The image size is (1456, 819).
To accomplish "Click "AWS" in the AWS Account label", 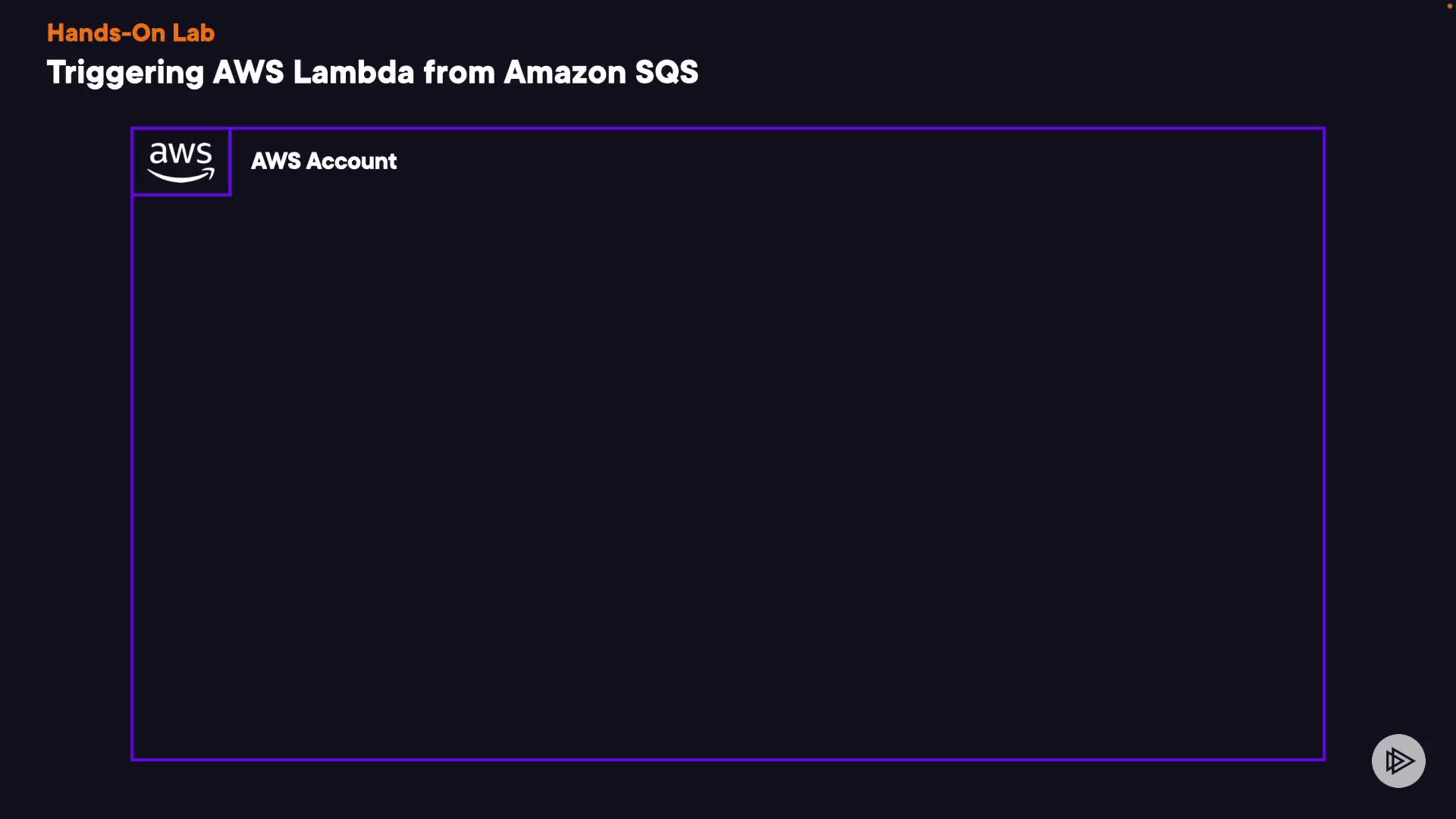I will 275,162.
